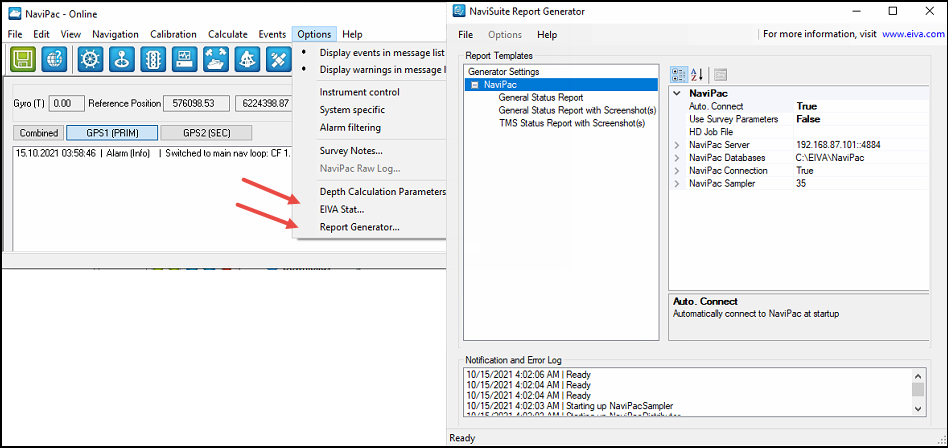Click the log scrollbar down arrow
948x448 pixels.
click(918, 409)
